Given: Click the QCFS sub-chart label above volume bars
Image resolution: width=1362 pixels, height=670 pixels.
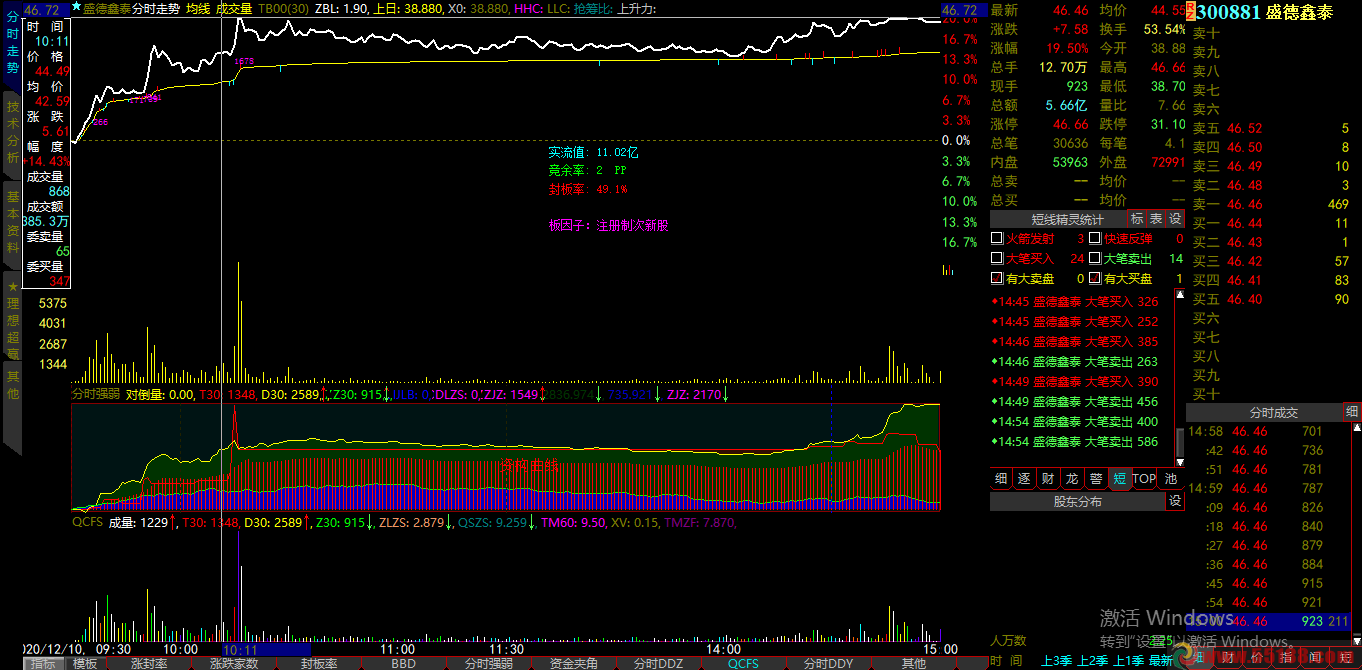Looking at the screenshot, I should [x=86, y=521].
